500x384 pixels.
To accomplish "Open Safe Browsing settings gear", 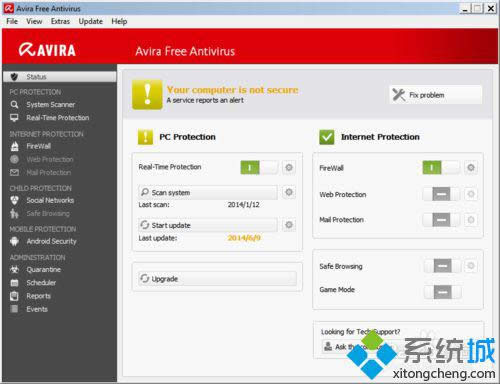I will point(471,266).
